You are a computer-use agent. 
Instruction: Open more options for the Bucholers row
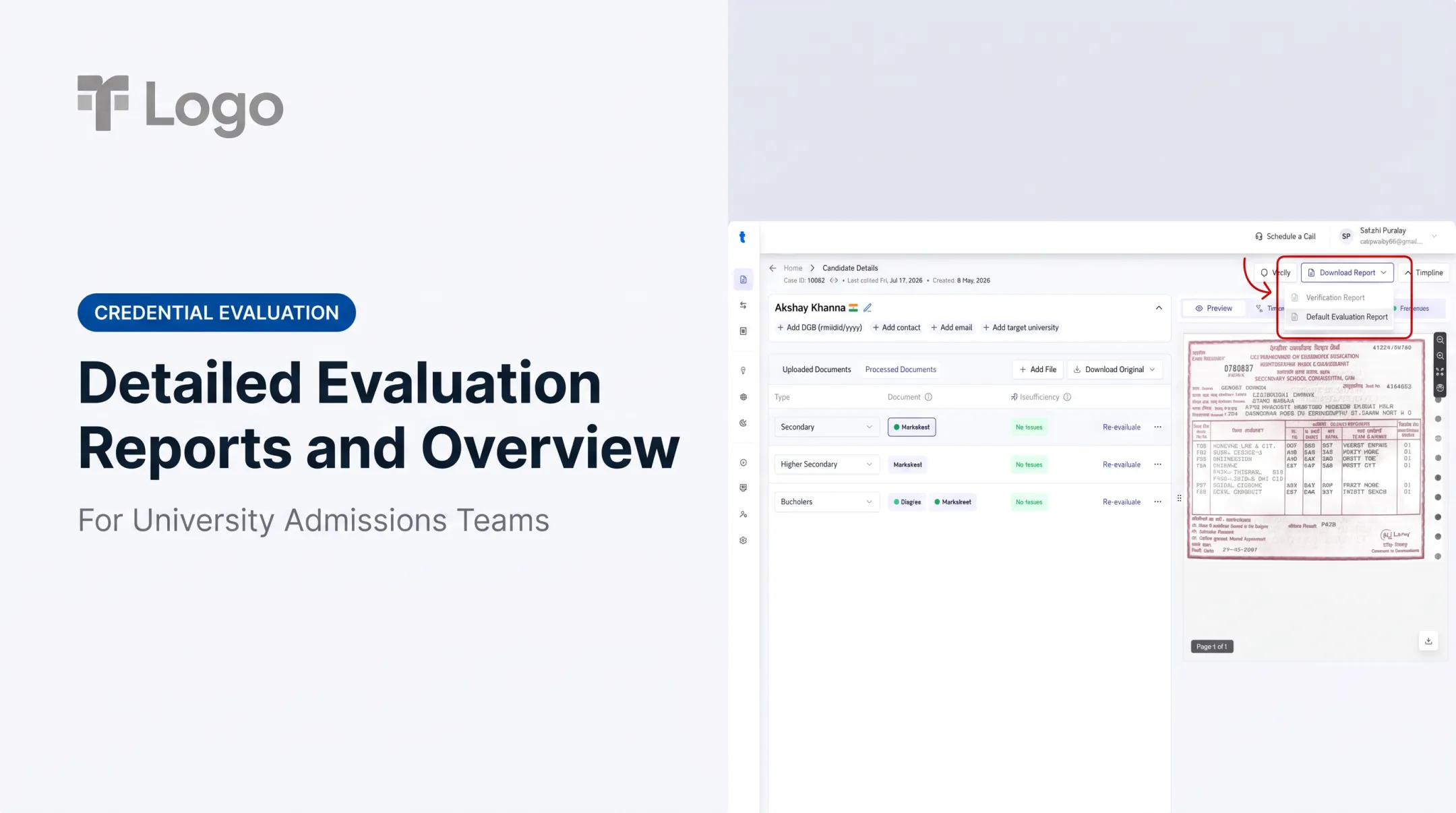(1157, 502)
